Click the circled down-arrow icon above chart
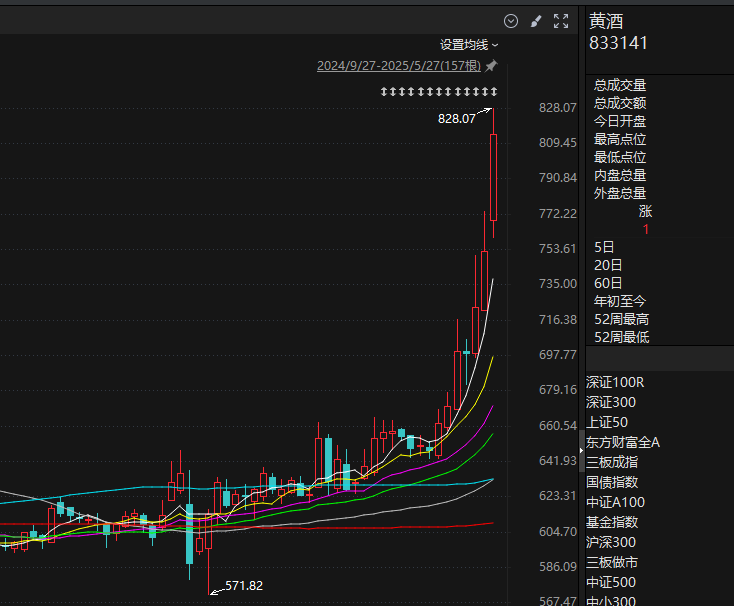734x606 pixels. tap(511, 21)
